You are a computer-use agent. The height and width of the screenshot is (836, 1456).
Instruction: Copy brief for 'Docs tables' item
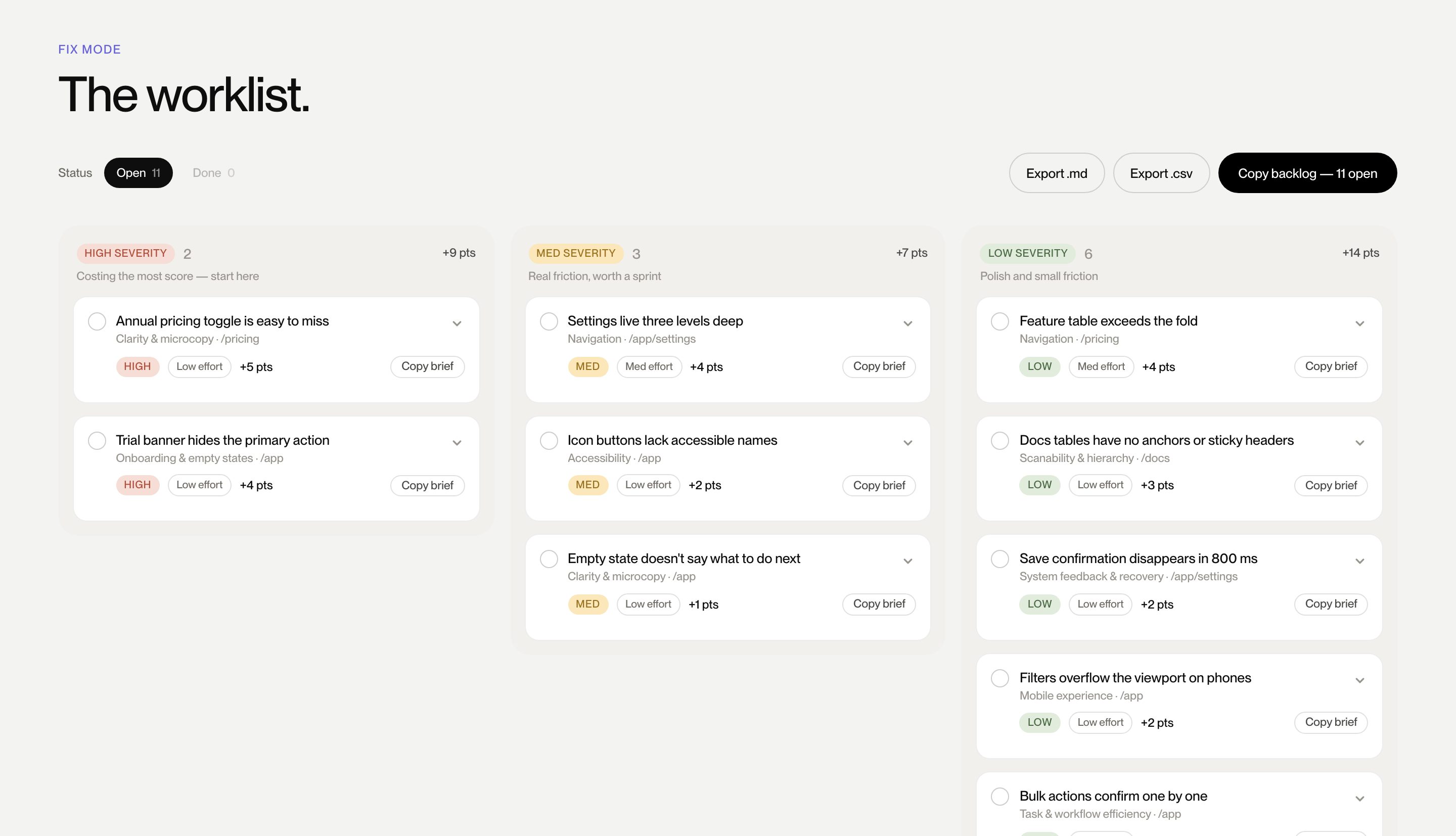[1331, 485]
